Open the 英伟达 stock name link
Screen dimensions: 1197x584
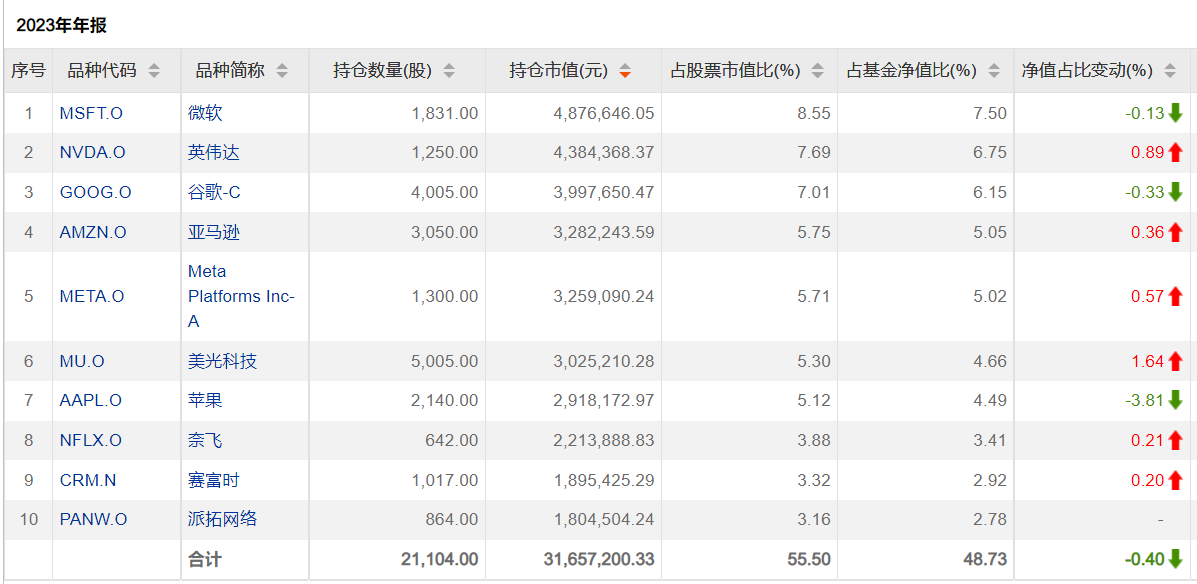click(x=214, y=153)
